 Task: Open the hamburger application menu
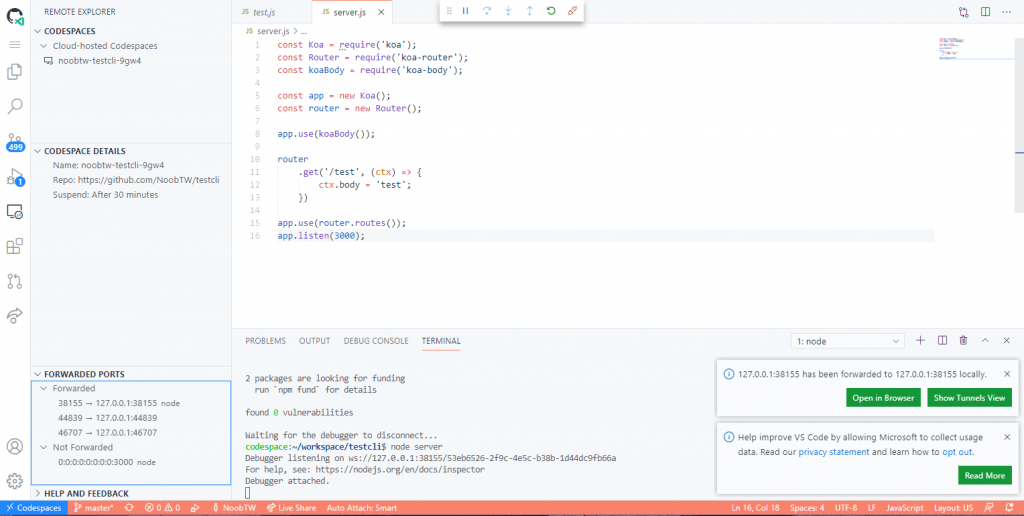pos(14,44)
